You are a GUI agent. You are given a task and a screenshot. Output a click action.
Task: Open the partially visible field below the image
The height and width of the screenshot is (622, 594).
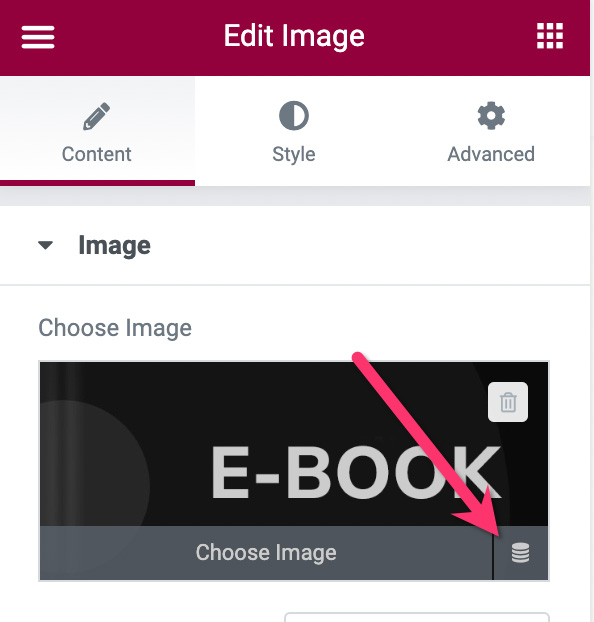point(417,617)
